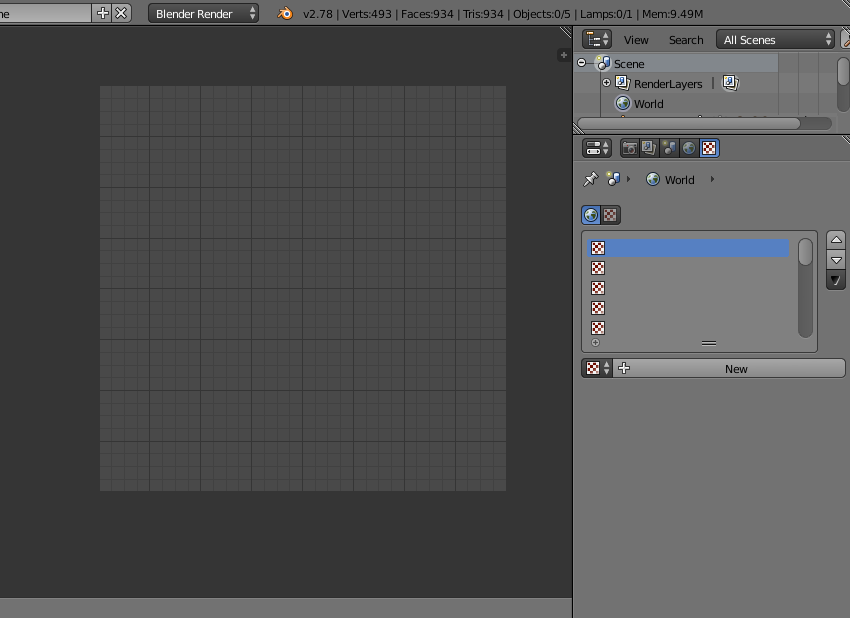850x618 pixels.
Task: Click the render layer icon beside RenderLayers
Action: (x=730, y=83)
